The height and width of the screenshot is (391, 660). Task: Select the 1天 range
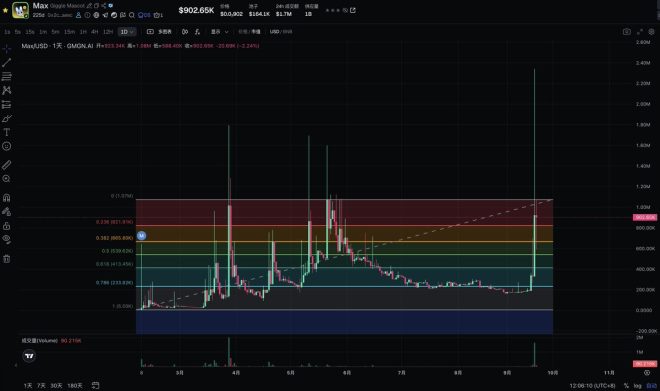point(28,386)
